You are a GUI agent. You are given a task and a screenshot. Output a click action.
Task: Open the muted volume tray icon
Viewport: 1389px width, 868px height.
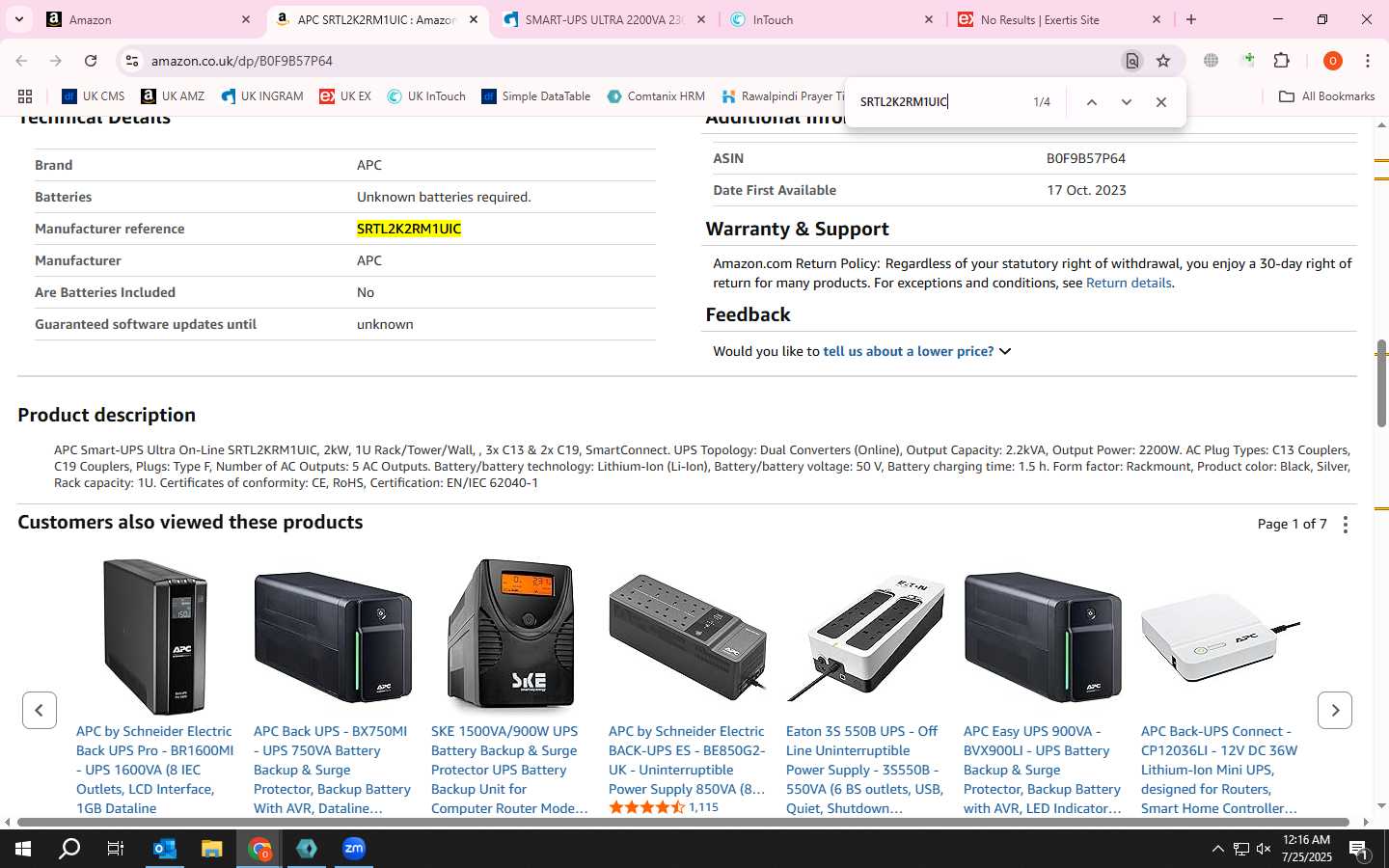tap(1264, 849)
